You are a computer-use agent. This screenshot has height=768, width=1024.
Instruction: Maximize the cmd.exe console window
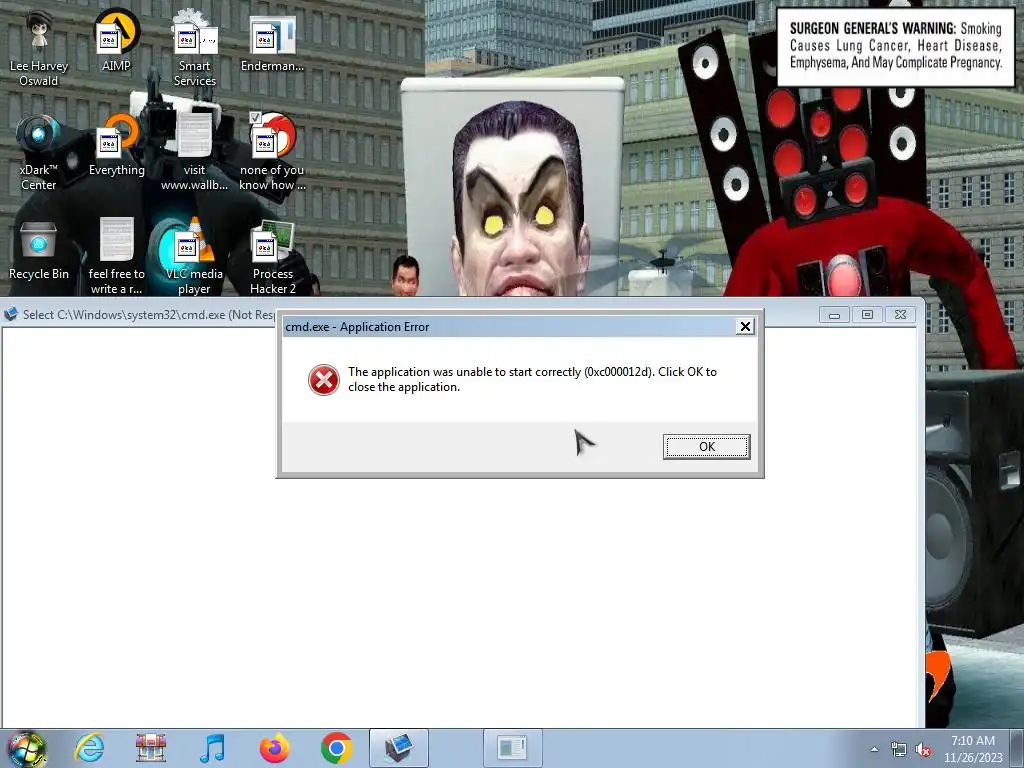(867, 315)
